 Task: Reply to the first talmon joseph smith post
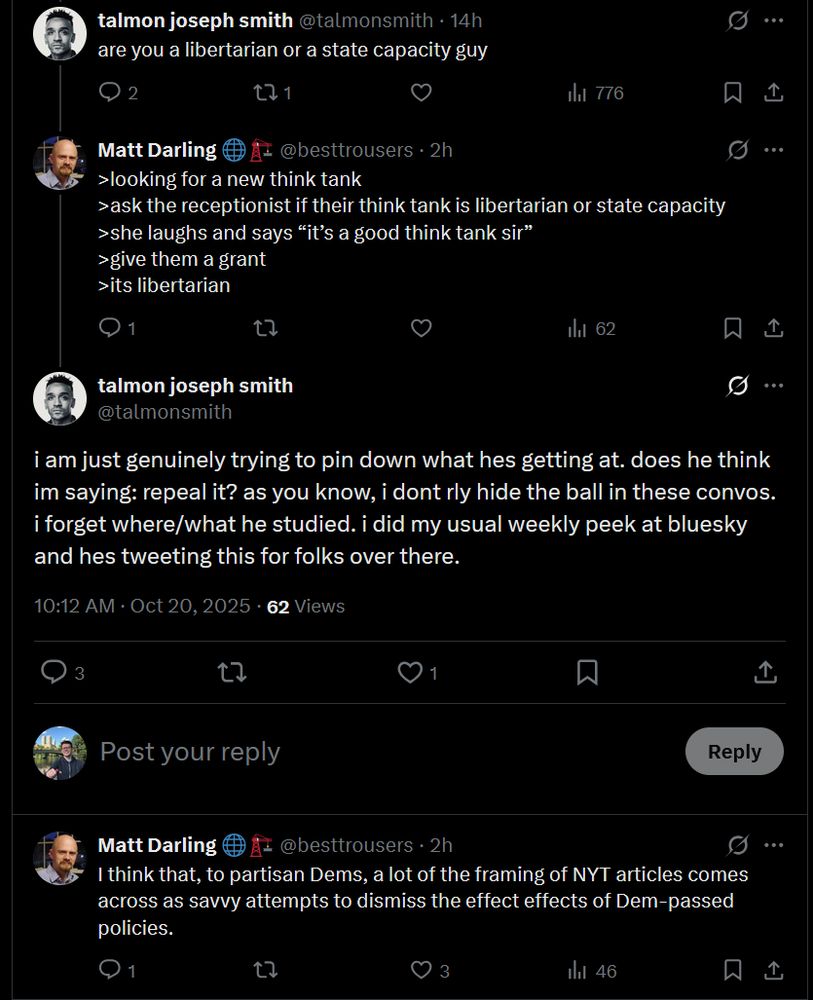tap(110, 93)
